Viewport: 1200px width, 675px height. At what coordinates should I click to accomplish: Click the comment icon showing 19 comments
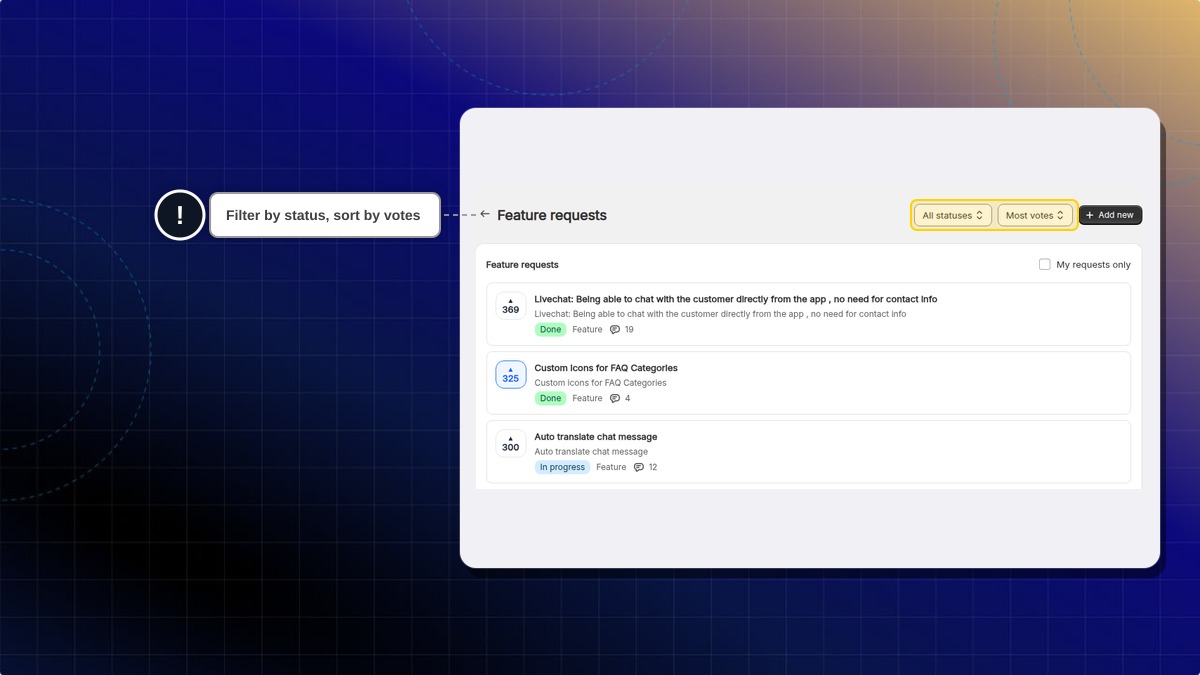click(x=615, y=330)
